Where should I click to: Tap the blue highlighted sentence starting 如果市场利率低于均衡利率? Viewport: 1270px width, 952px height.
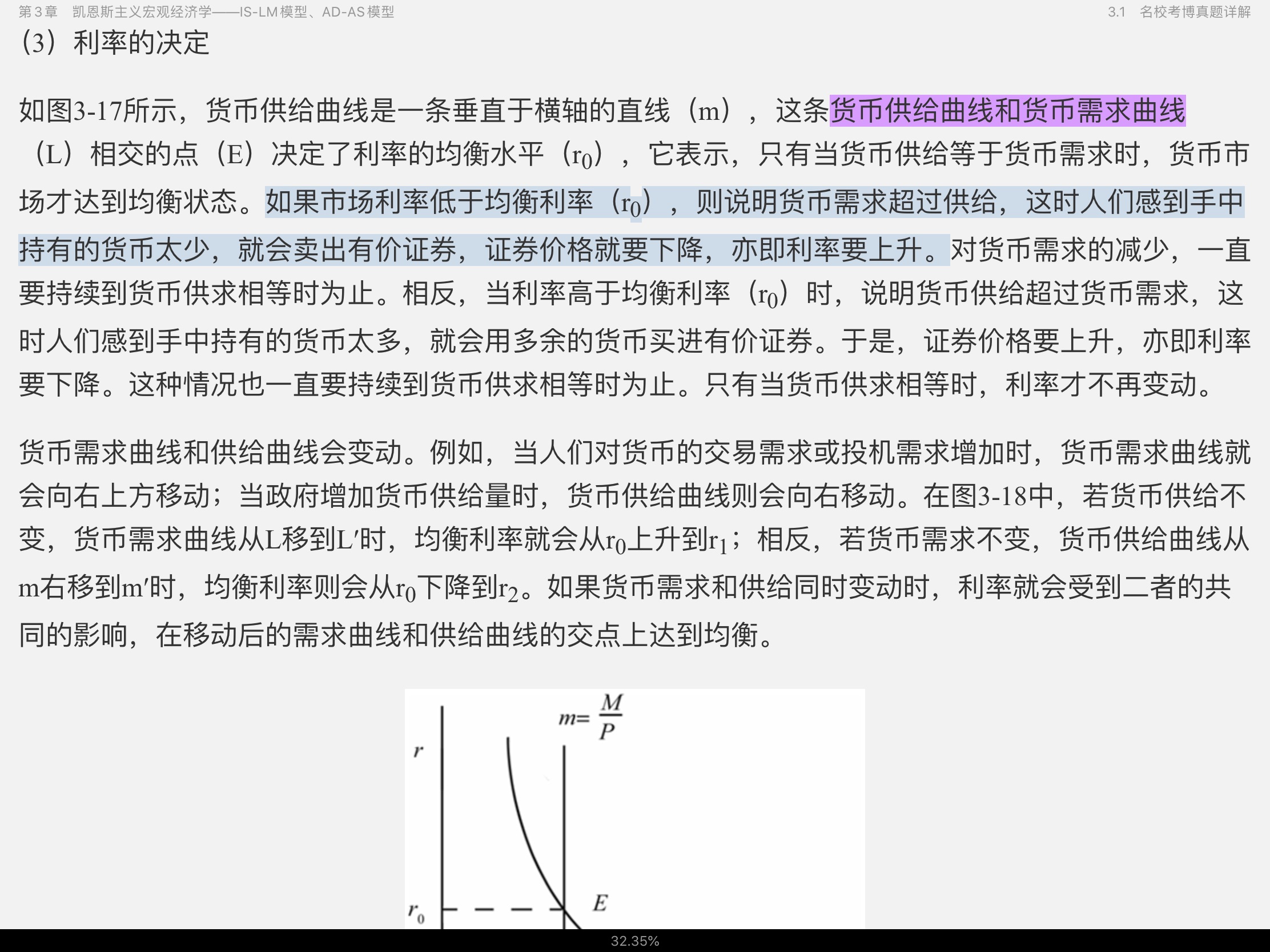coord(632,225)
